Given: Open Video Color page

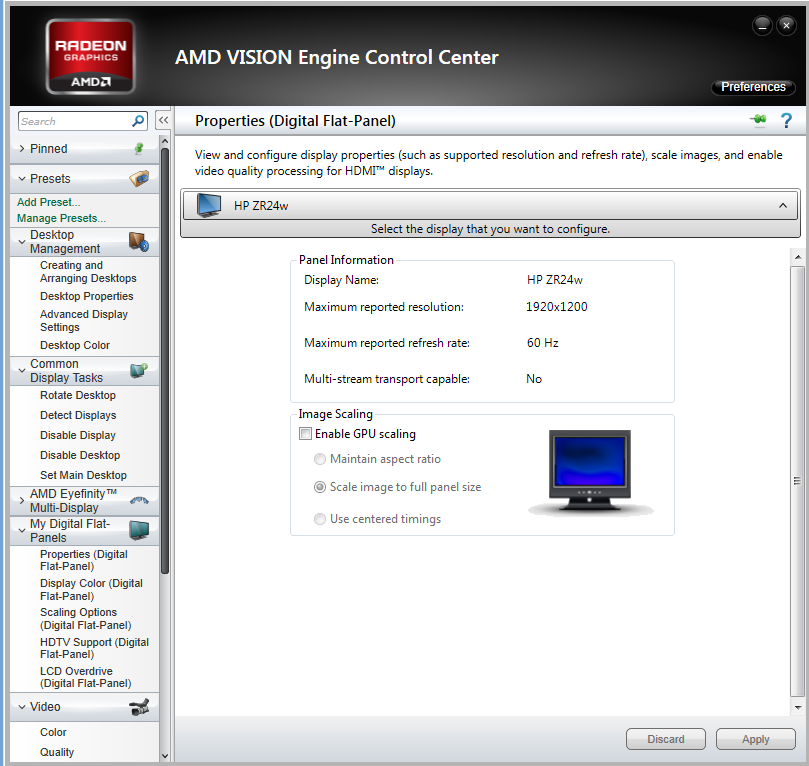Looking at the screenshot, I should point(53,732).
